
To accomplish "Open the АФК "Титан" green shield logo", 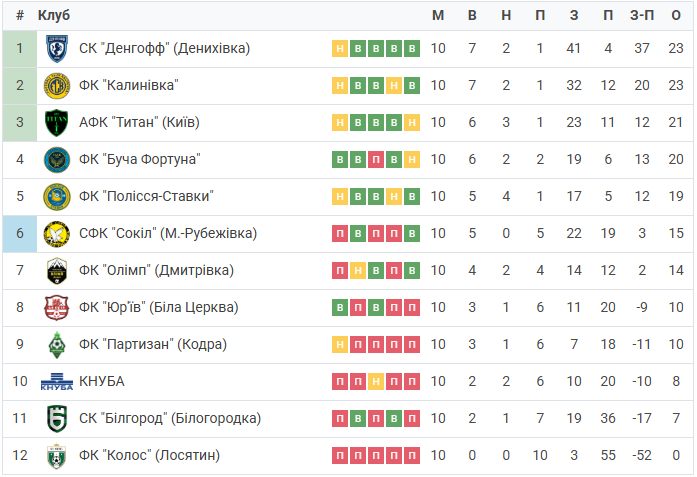I will (x=56, y=123).
